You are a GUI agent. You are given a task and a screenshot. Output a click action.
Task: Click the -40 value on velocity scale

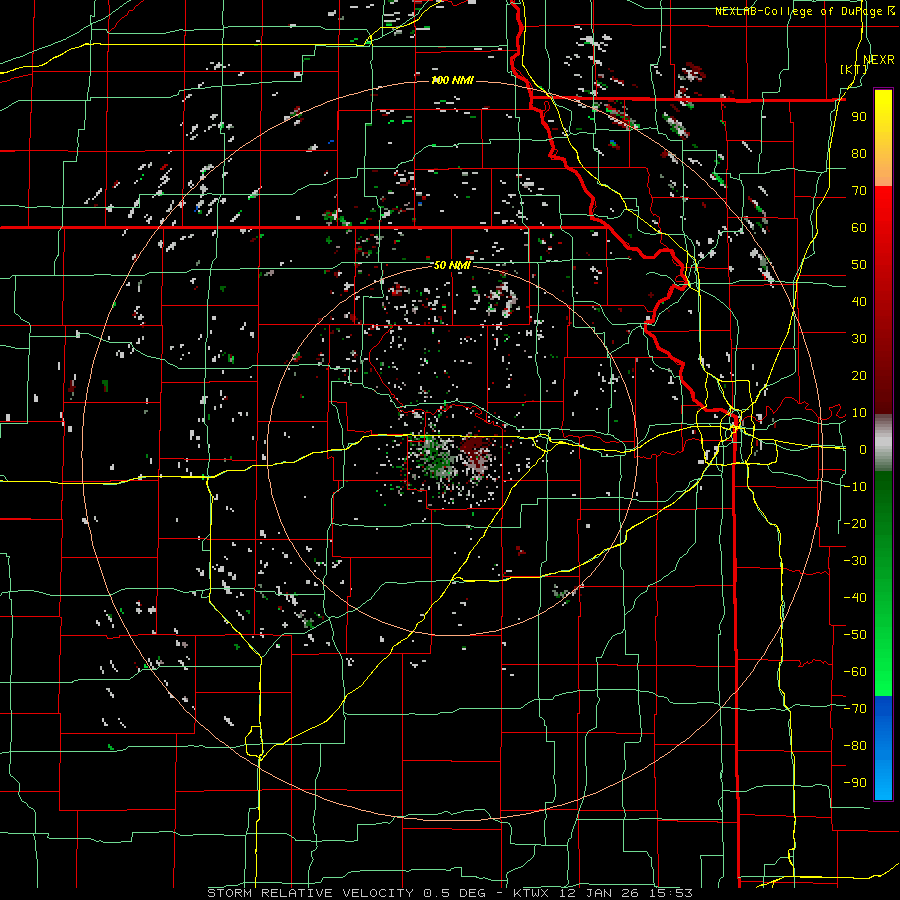coord(855,598)
